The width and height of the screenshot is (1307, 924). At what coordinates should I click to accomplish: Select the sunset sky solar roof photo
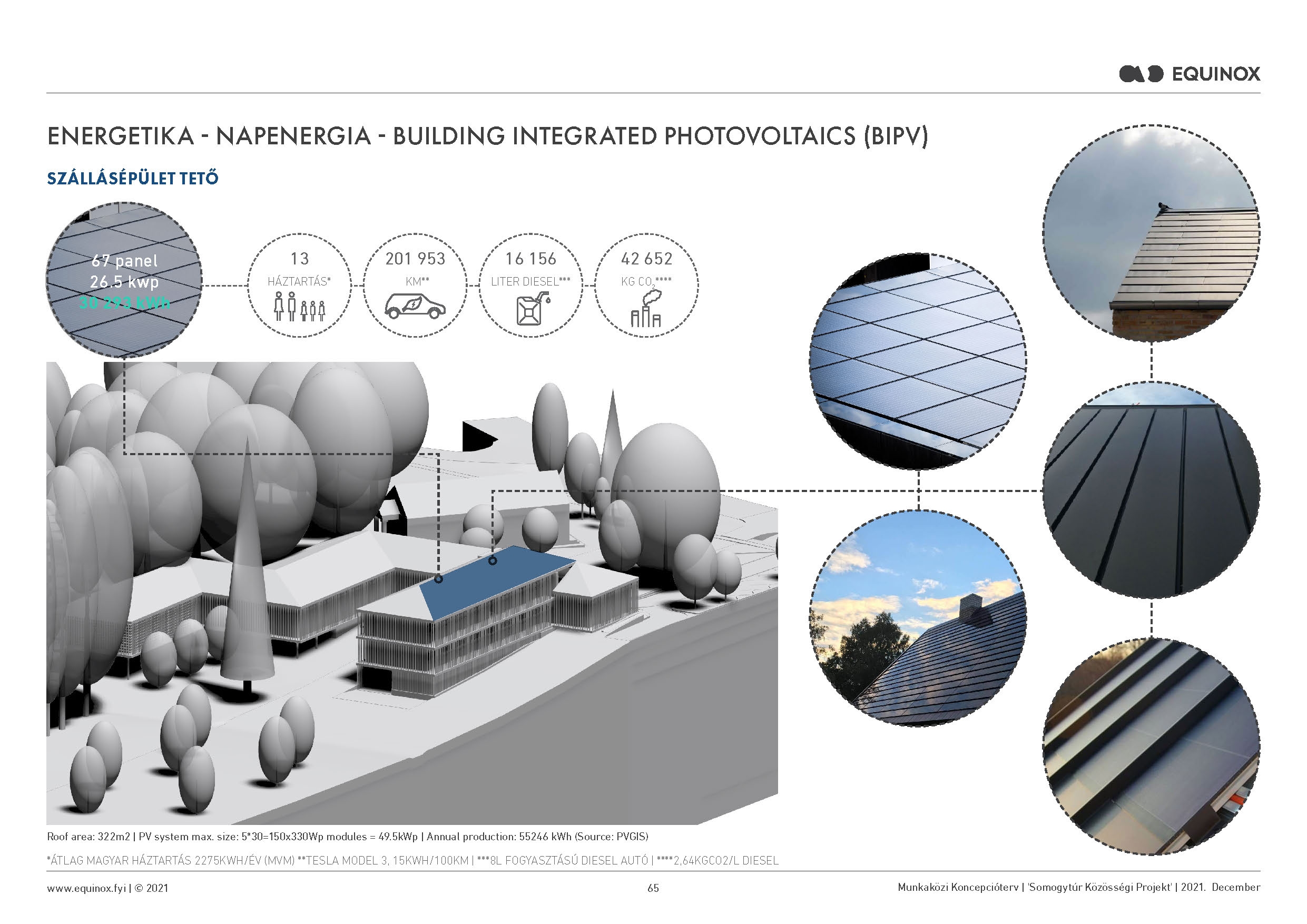917,618
